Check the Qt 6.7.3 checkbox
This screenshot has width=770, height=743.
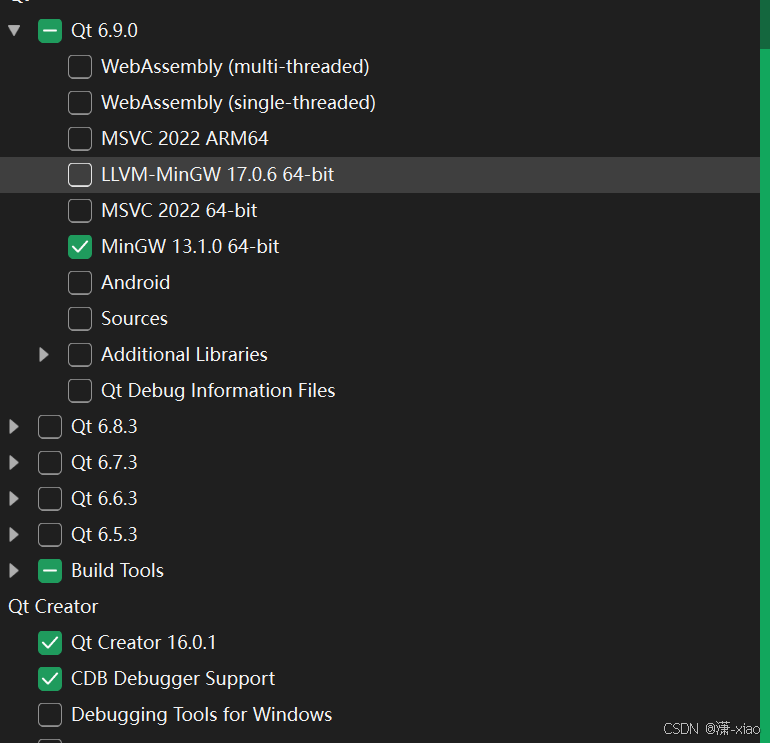[50, 463]
